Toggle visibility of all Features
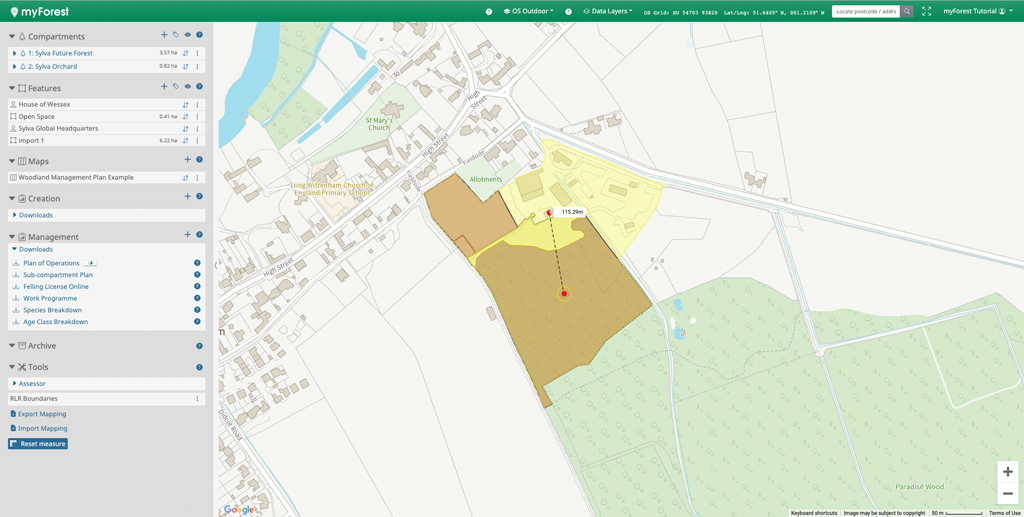The width and height of the screenshot is (1024, 517). pyautogui.click(x=187, y=87)
